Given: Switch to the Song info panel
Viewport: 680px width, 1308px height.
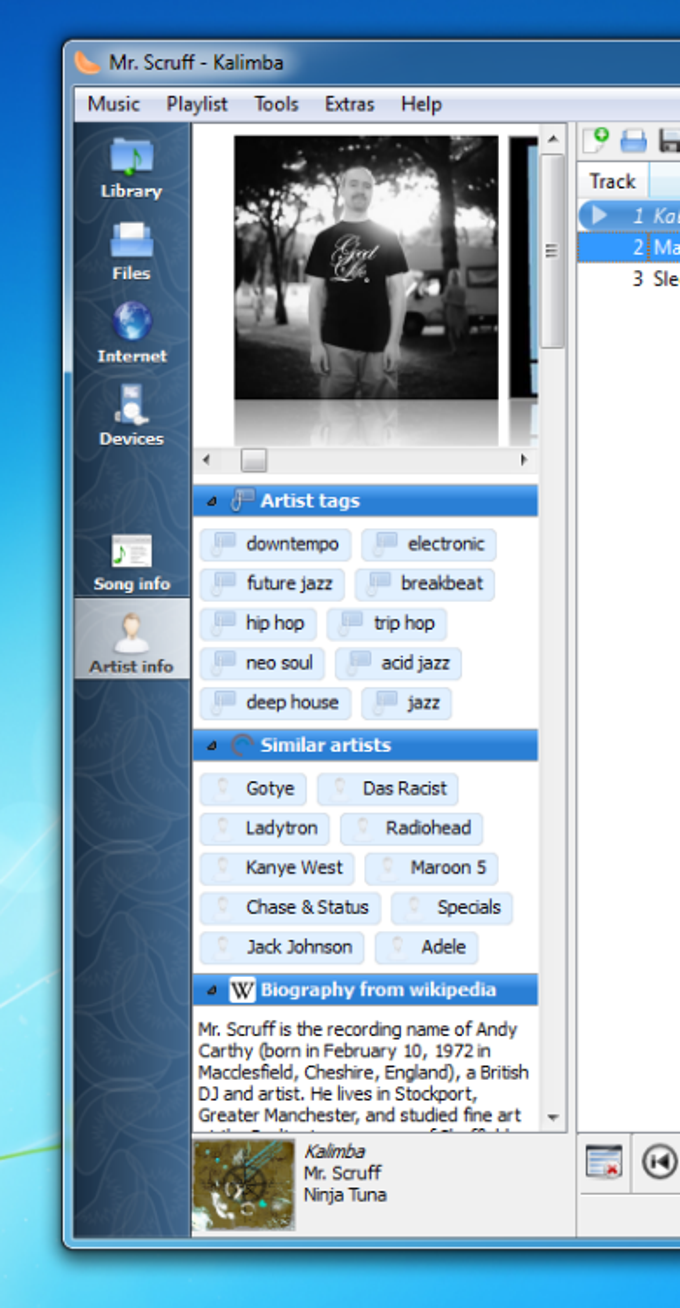Looking at the screenshot, I should 131,562.
